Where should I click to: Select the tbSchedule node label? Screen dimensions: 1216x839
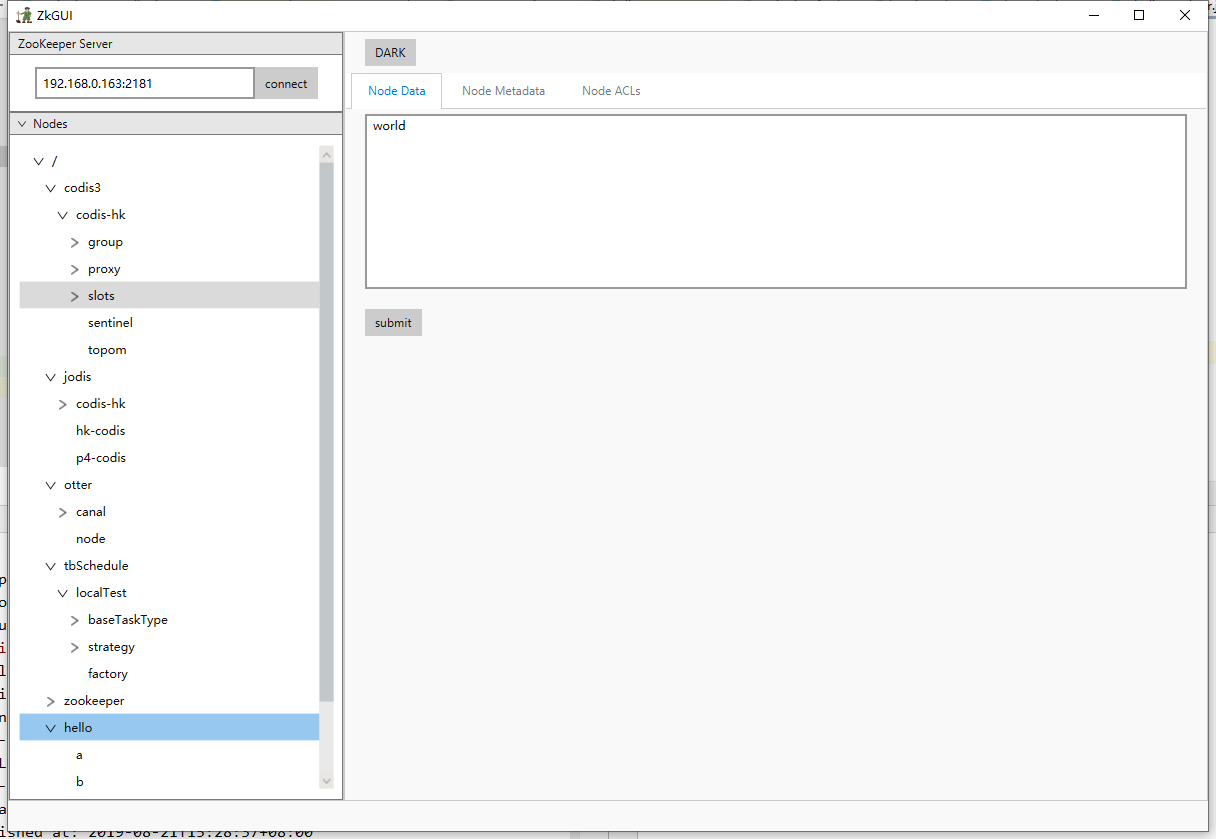tap(96, 566)
